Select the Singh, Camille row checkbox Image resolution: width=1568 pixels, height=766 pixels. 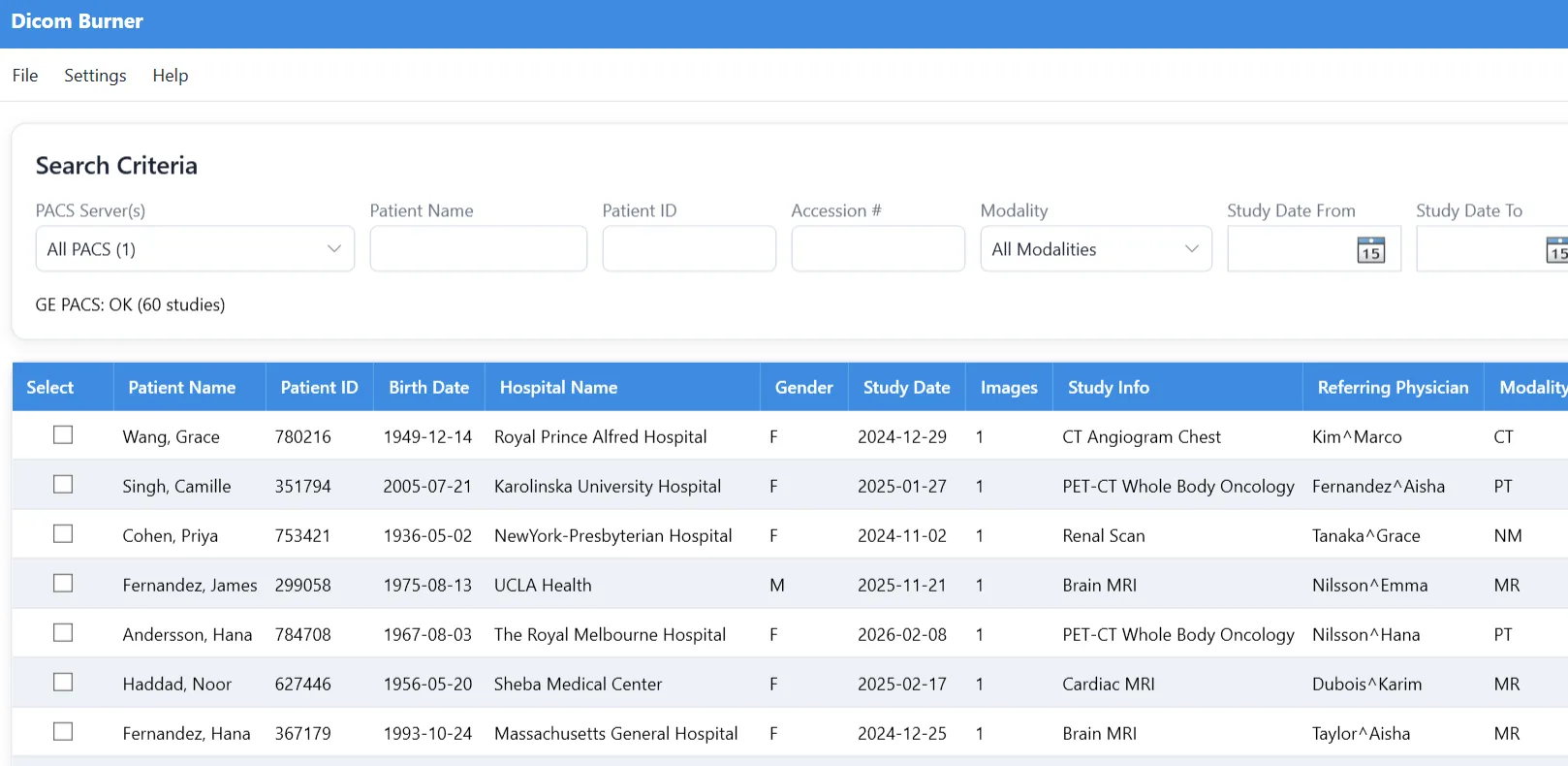click(63, 485)
